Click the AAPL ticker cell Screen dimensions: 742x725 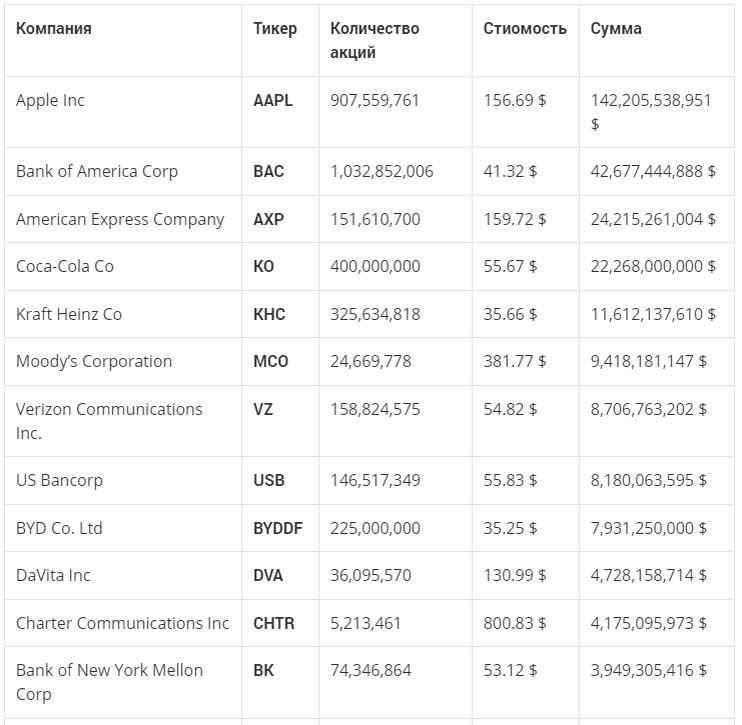click(273, 101)
